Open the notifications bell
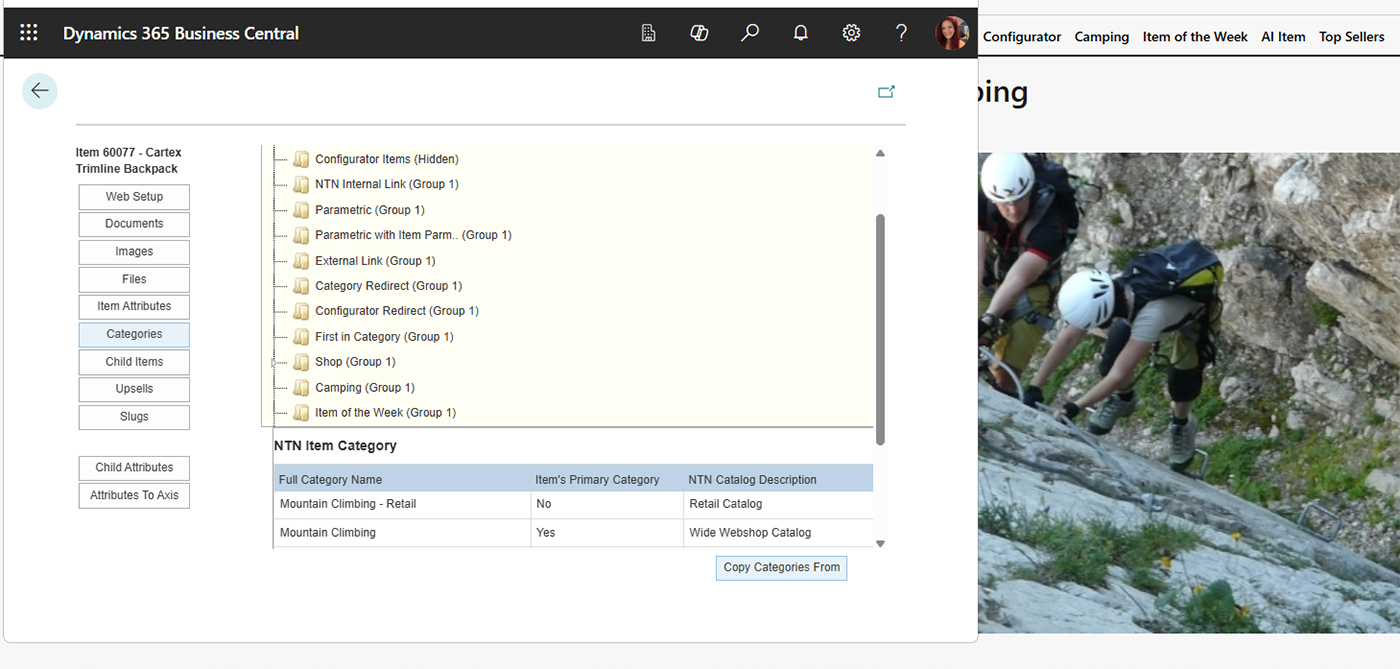 pyautogui.click(x=800, y=33)
